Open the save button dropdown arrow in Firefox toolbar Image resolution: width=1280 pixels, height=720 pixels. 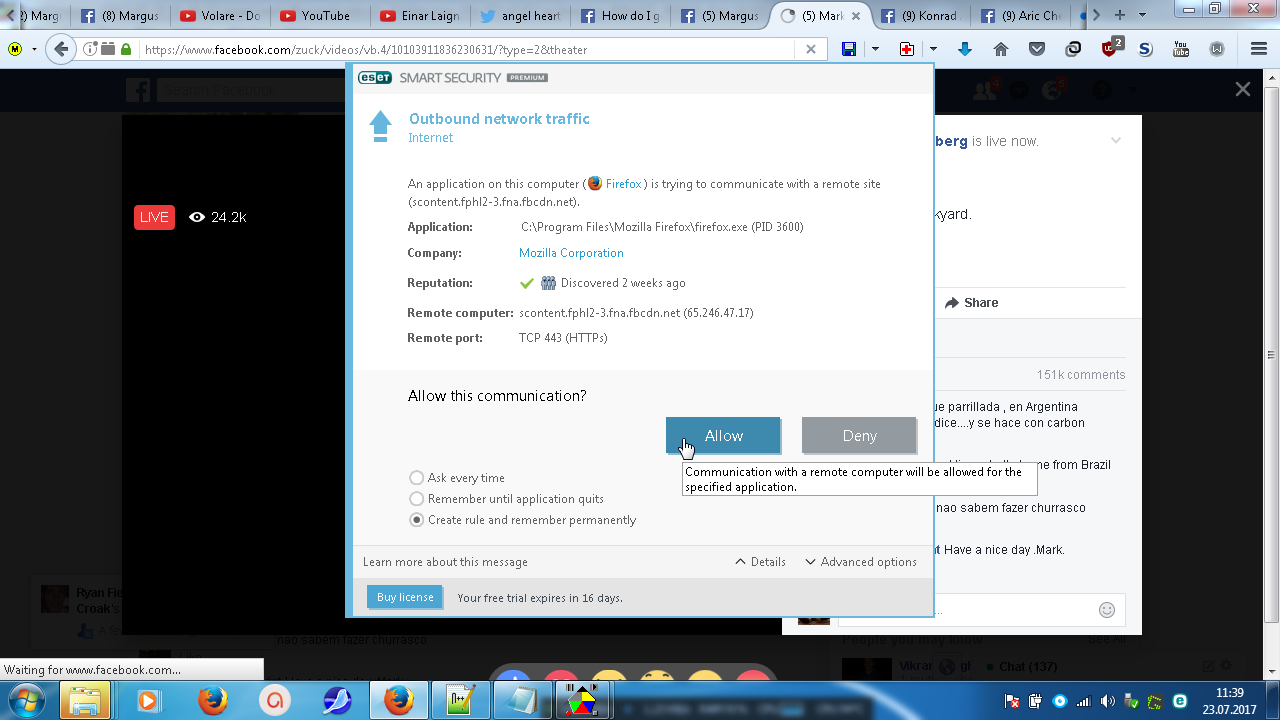coord(875,49)
